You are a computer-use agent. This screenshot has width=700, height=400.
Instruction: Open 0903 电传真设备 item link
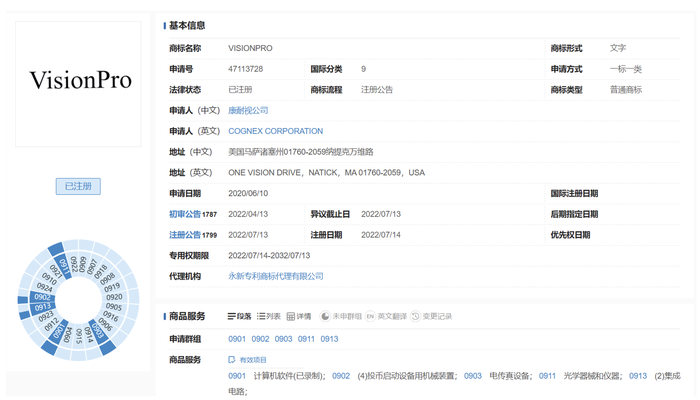pos(472,376)
